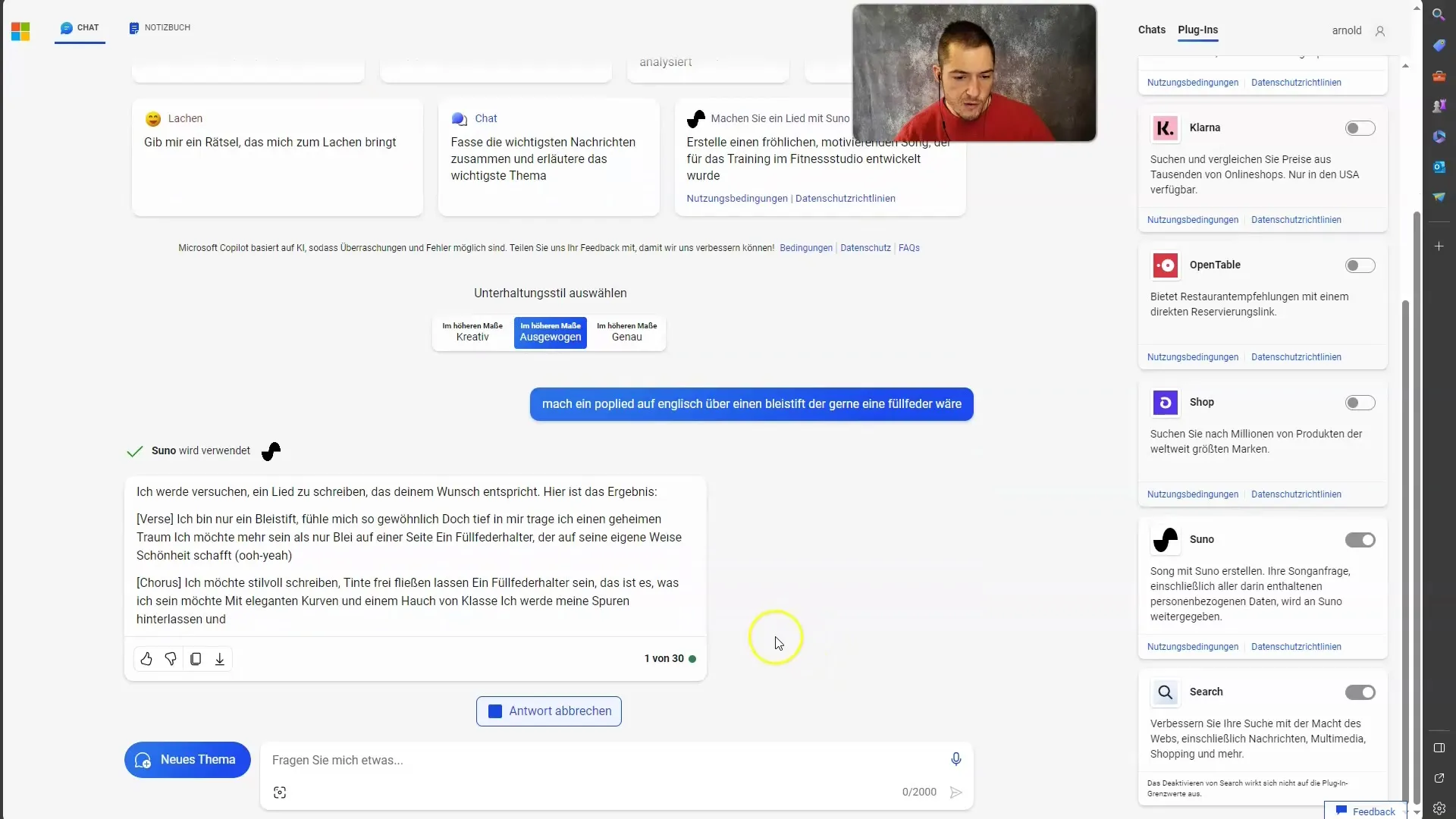Select the Genau conversation style

click(x=626, y=331)
